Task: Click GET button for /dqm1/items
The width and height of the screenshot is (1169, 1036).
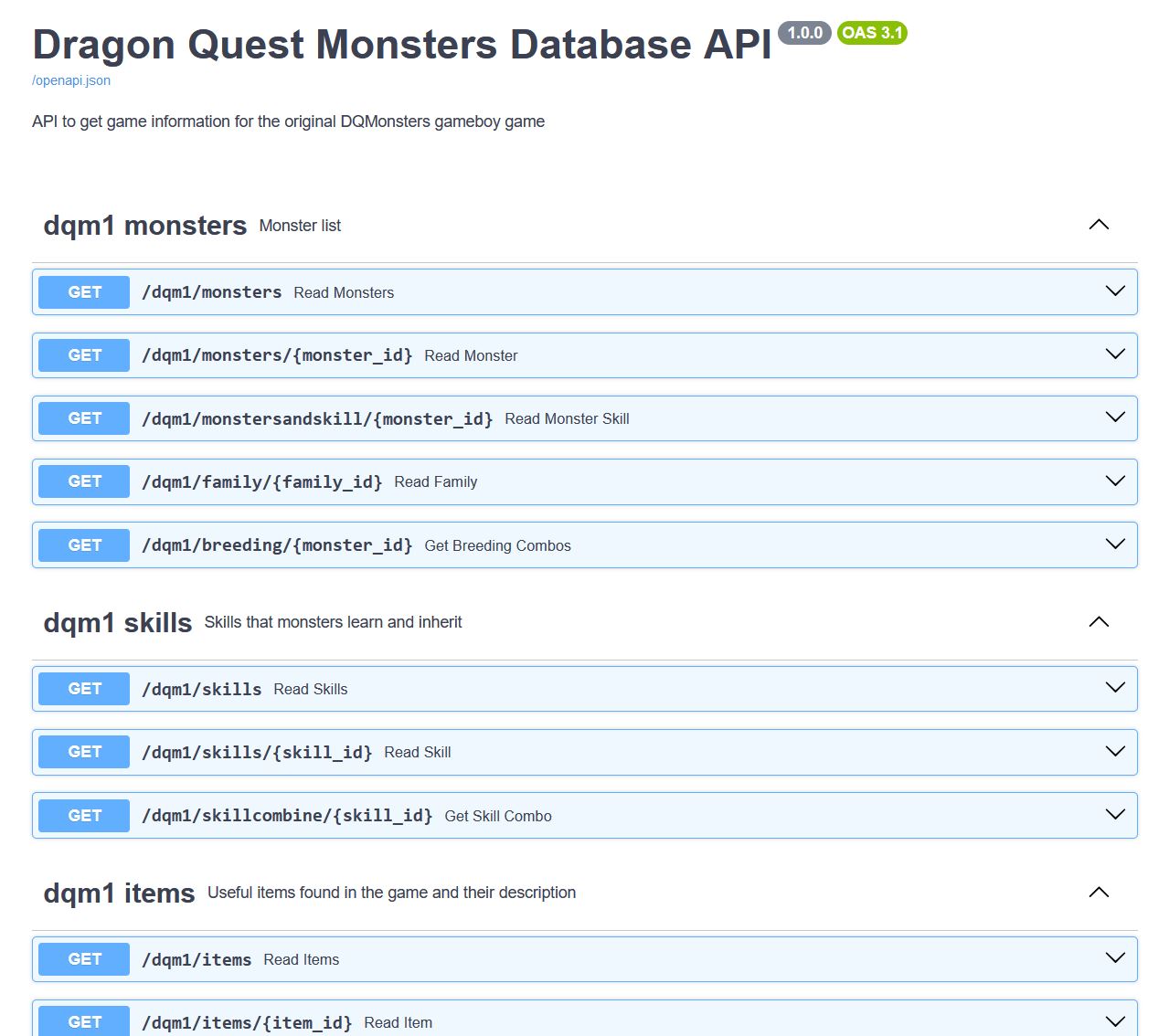Action: click(x=84, y=959)
